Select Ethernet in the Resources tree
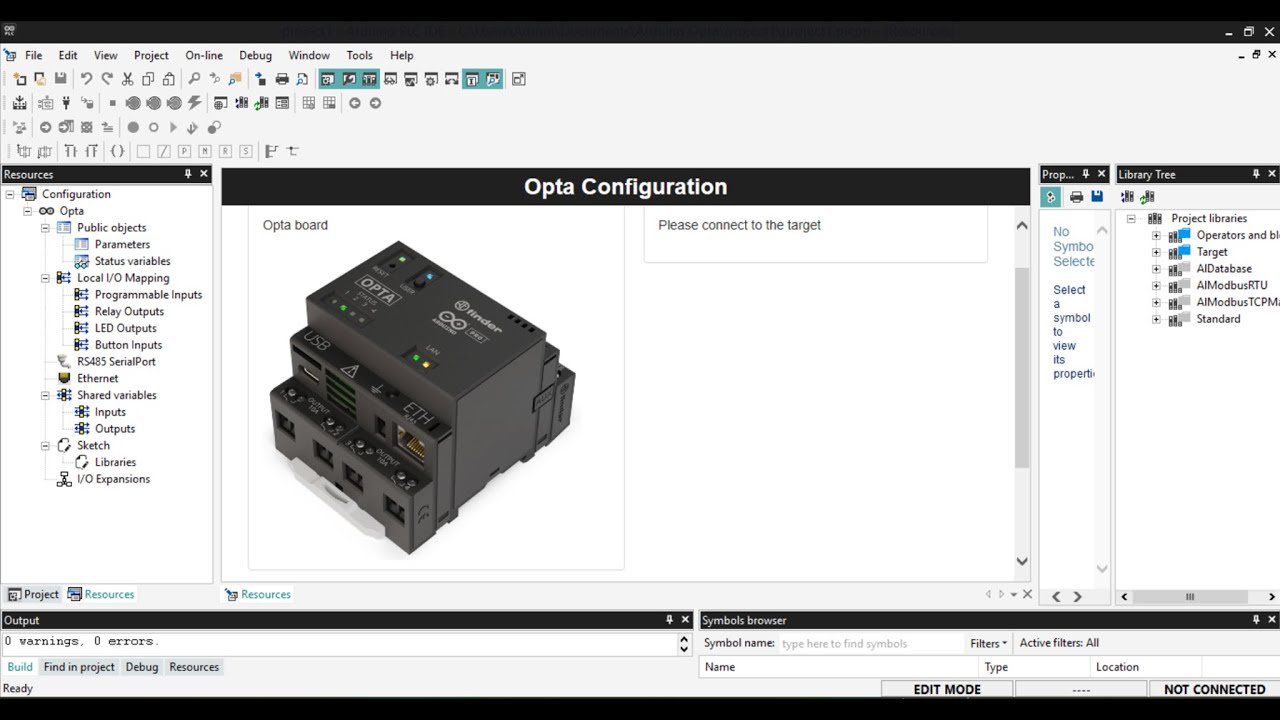This screenshot has width=1280, height=720. [x=98, y=379]
